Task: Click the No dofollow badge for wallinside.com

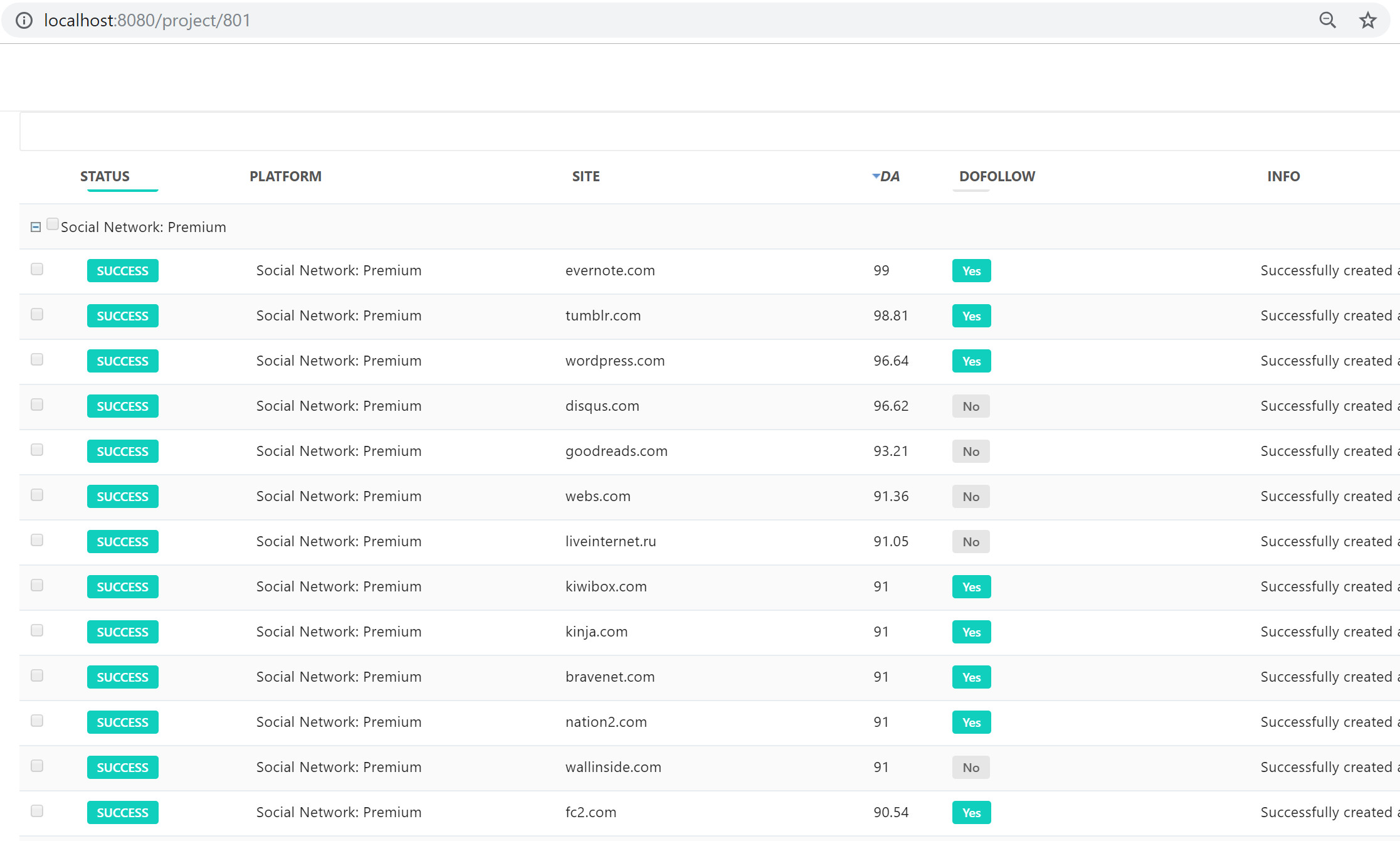Action: coord(971,768)
